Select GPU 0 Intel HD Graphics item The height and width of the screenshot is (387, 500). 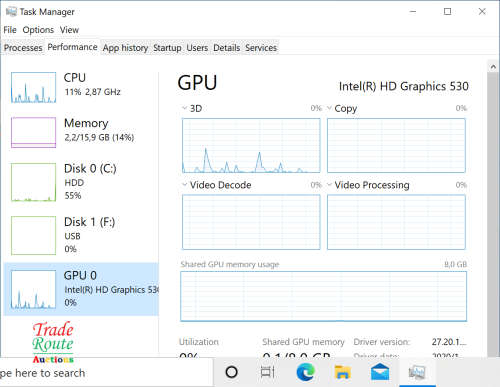[81, 289]
